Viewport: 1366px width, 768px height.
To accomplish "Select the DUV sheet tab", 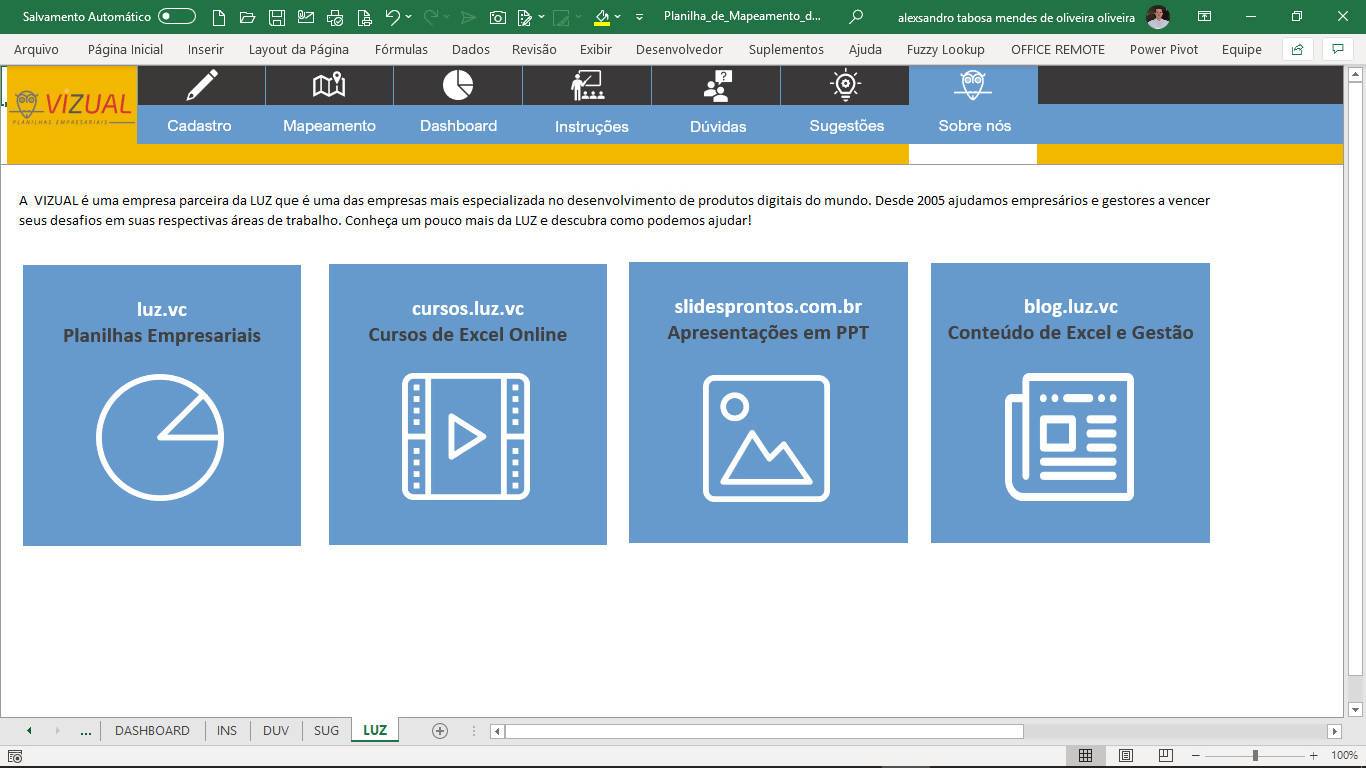I will [276, 731].
